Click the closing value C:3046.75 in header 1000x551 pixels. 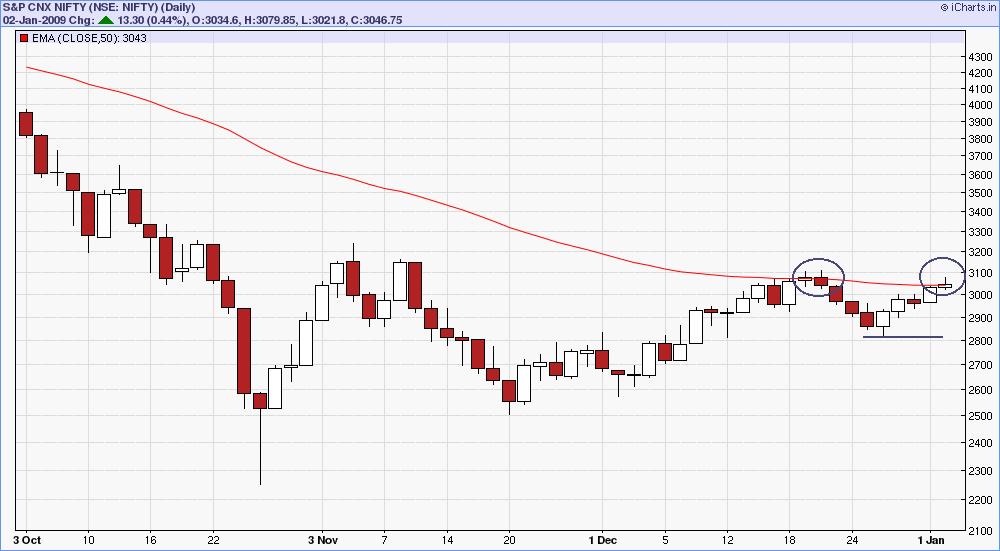click(378, 20)
